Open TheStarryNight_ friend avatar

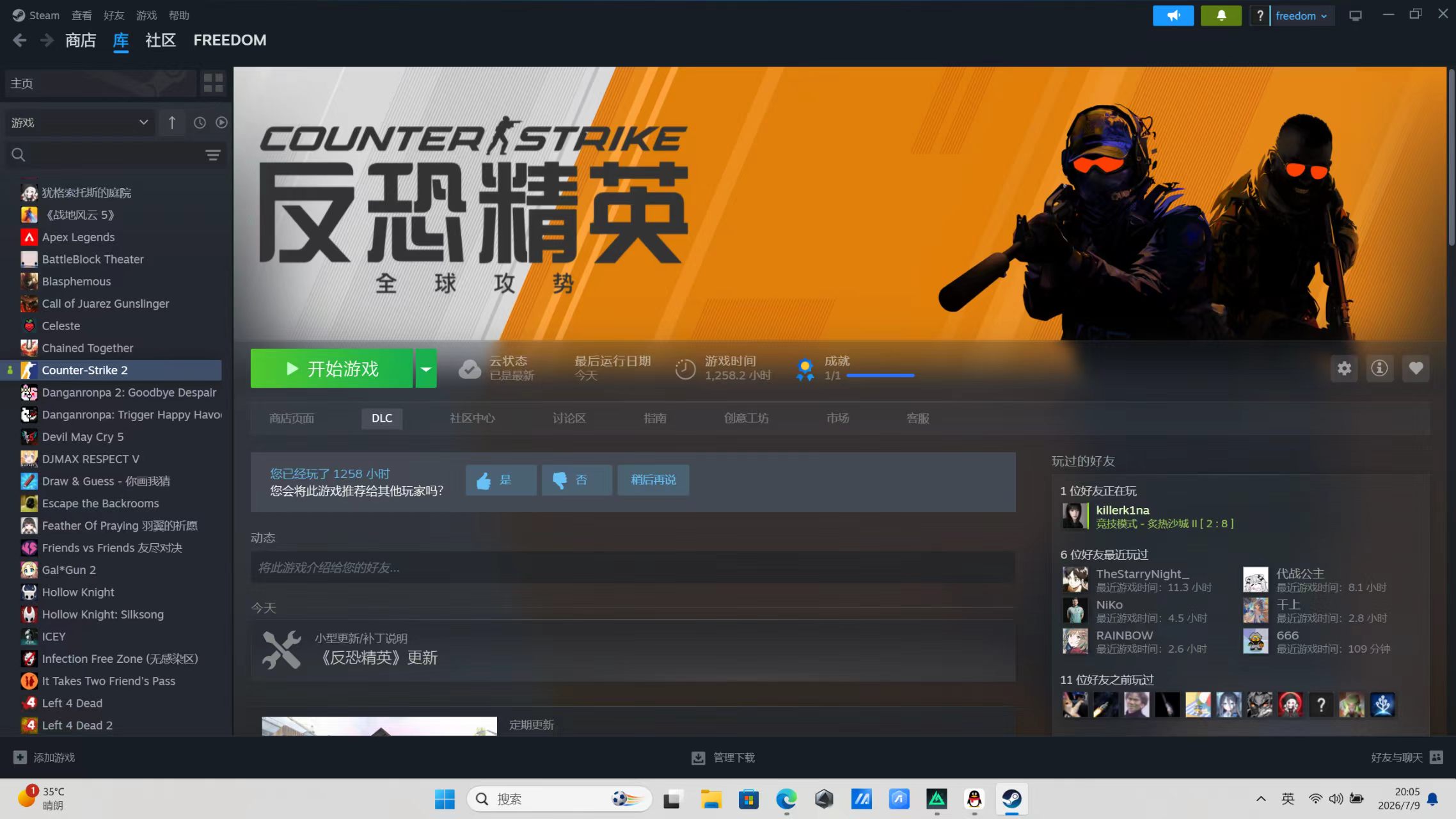1075,580
